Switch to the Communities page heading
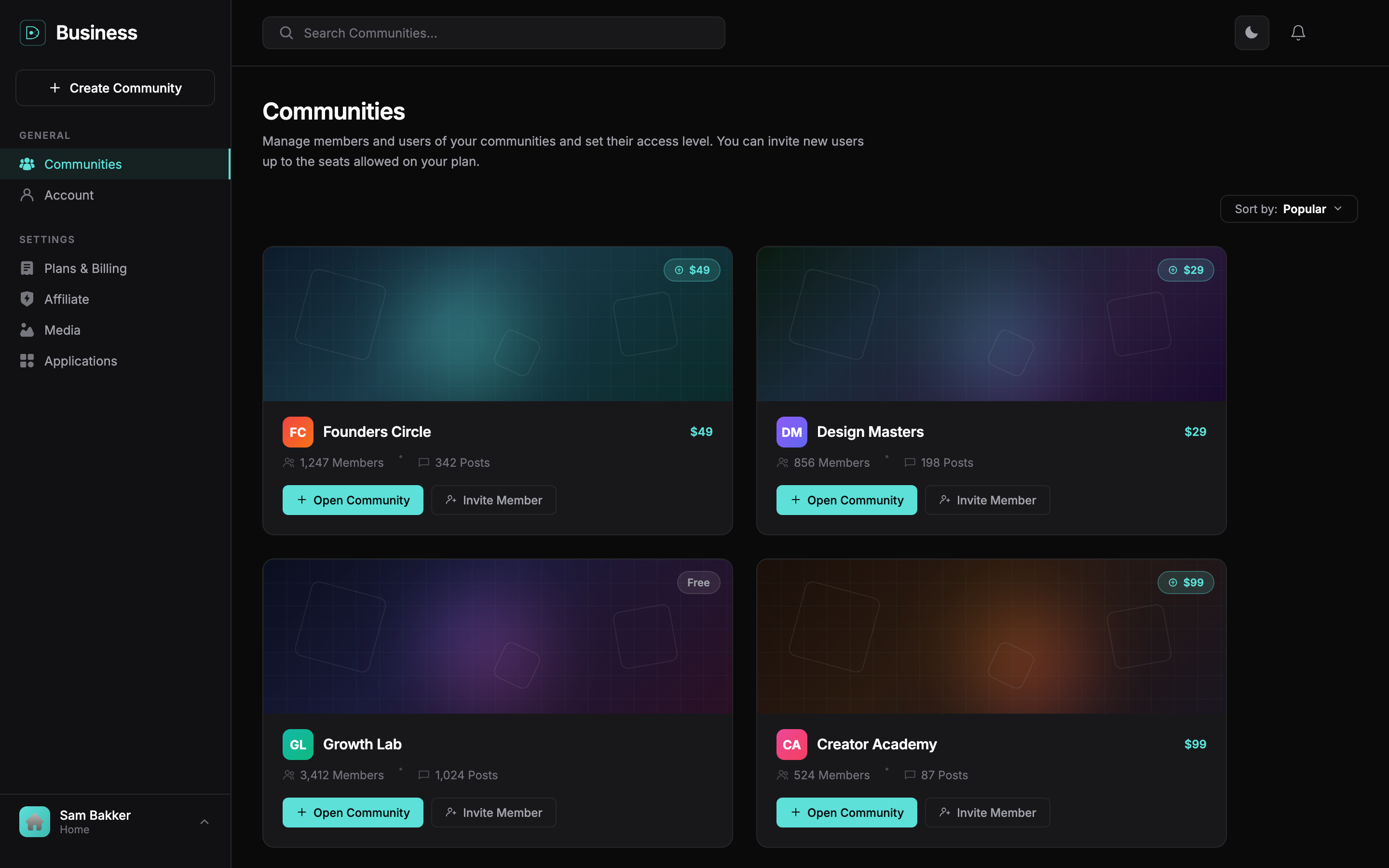 (333, 110)
